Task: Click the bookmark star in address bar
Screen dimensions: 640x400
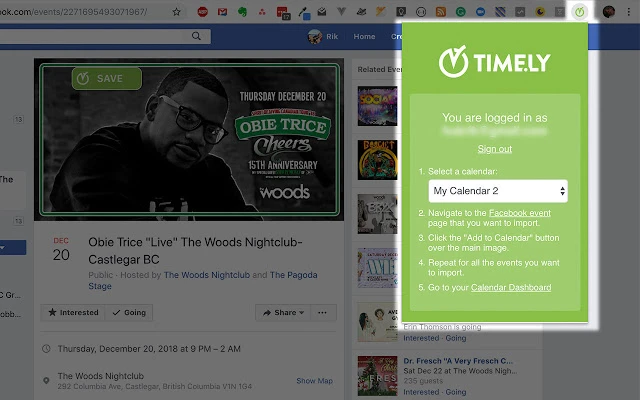Action: tap(177, 12)
